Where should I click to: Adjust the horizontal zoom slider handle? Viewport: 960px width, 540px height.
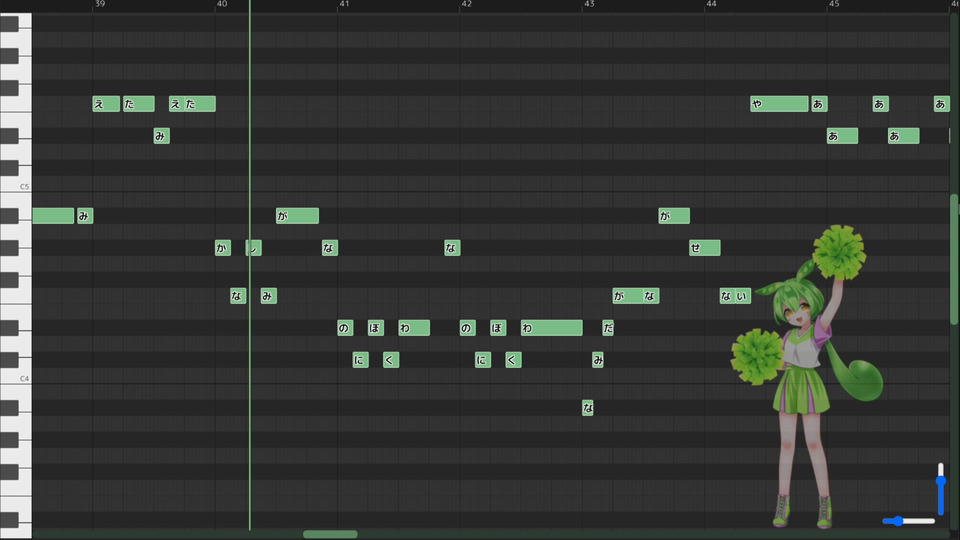pyautogui.click(x=898, y=521)
